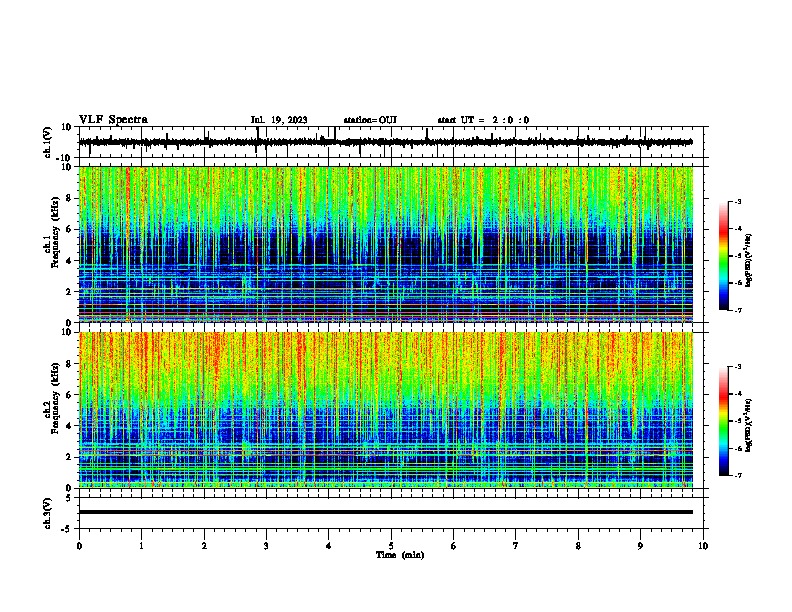Click the -7 tick on ch.2 colorbar
Image resolution: width=792 pixels, height=612 pixels.
(738, 475)
